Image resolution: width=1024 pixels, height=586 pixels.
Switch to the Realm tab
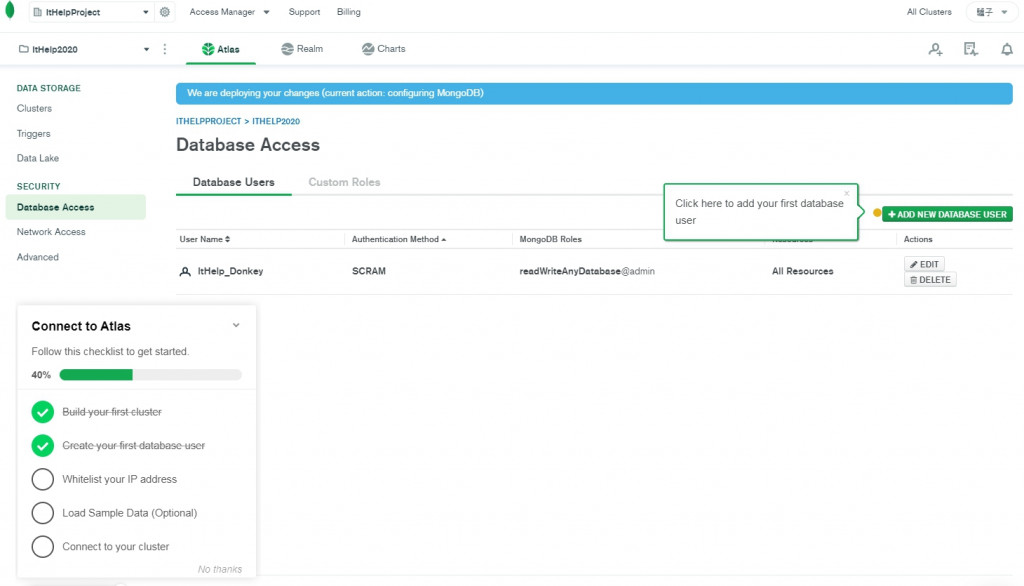pyautogui.click(x=302, y=49)
